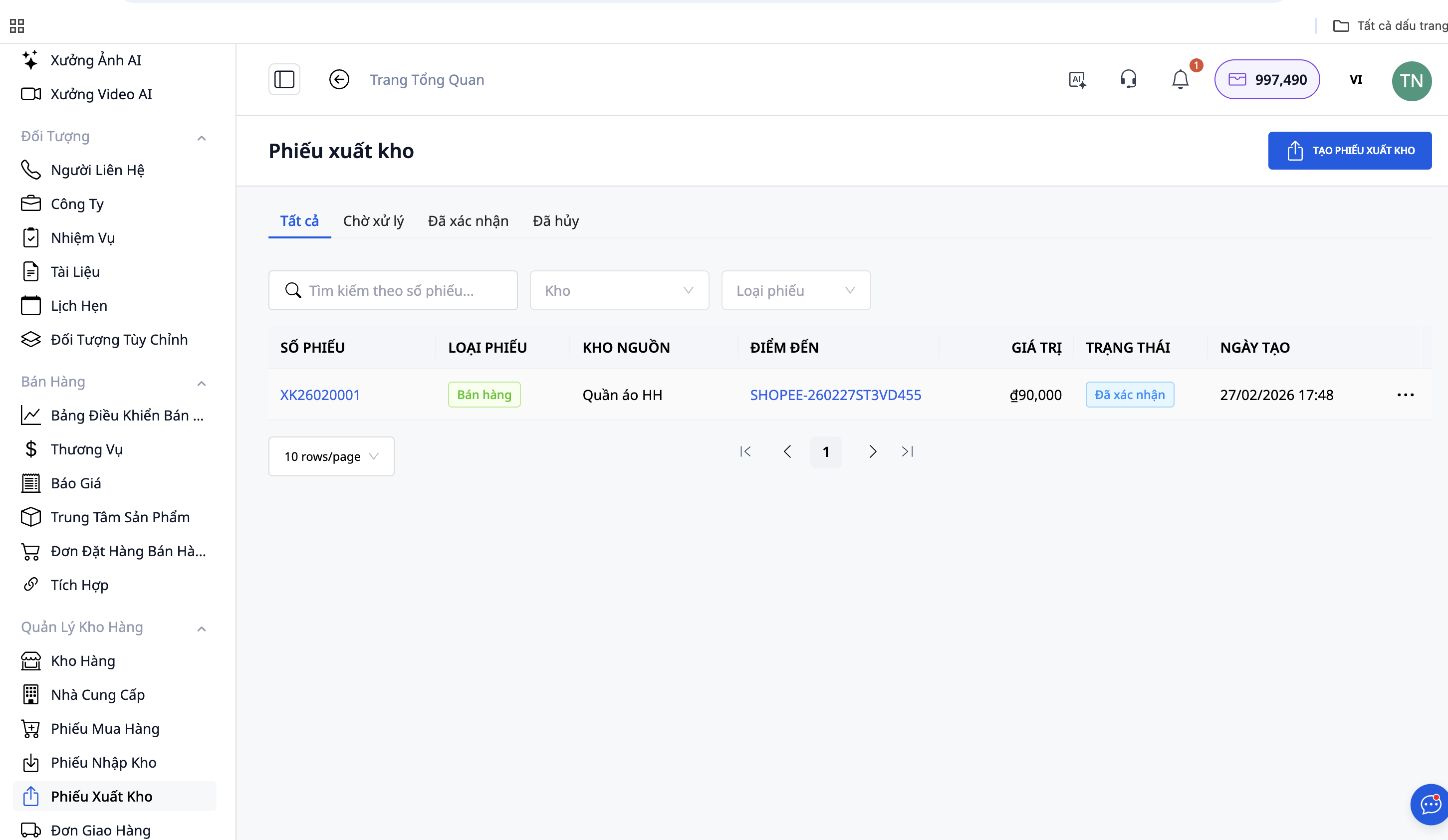Image resolution: width=1448 pixels, height=840 pixels.
Task: Open the Loại phiếu dropdown
Action: click(795, 291)
